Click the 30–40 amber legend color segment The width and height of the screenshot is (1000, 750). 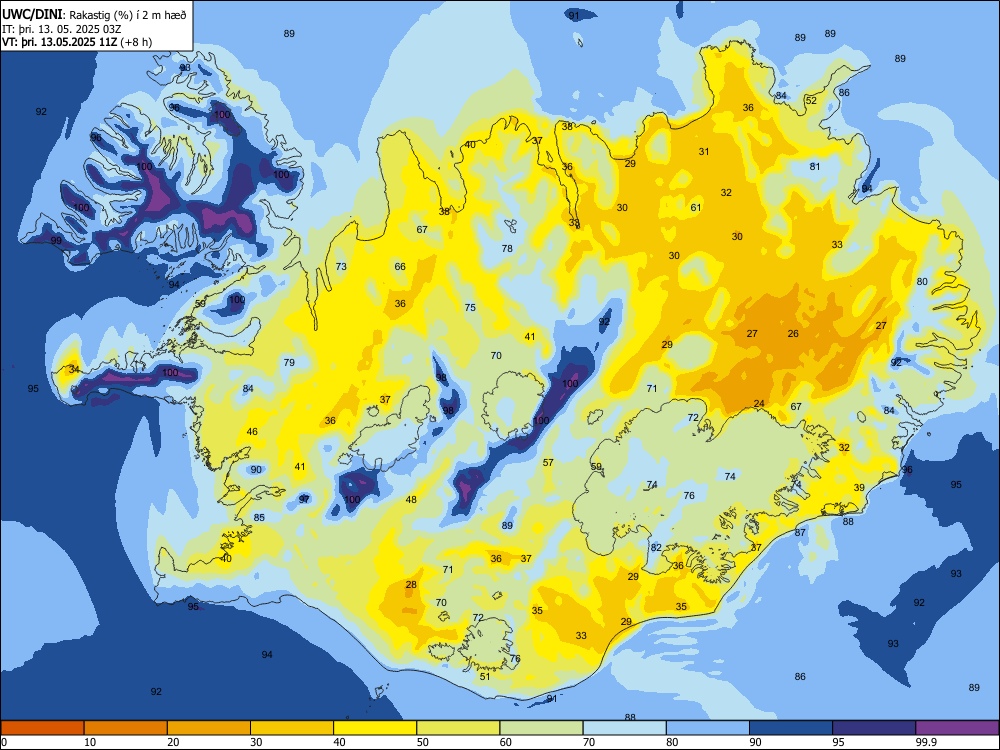click(292, 728)
